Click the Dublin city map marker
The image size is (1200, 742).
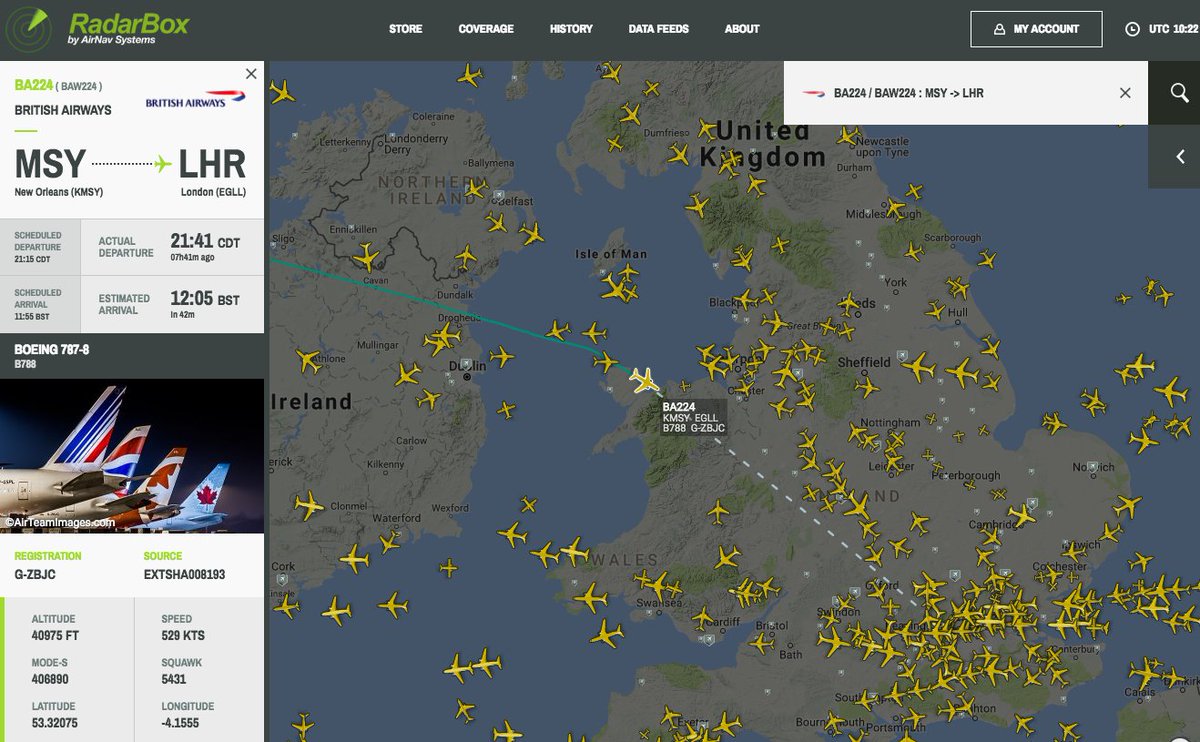(466, 377)
